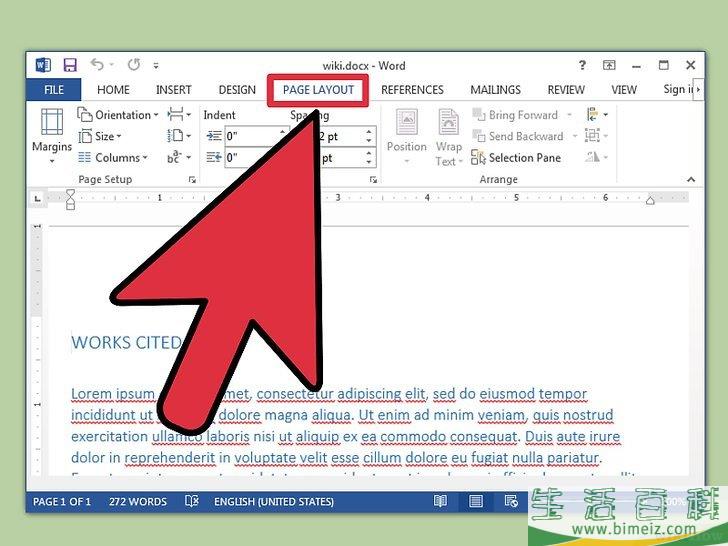728x546 pixels.
Task: Open the Line Numbers dropdown
Action: coord(179,136)
